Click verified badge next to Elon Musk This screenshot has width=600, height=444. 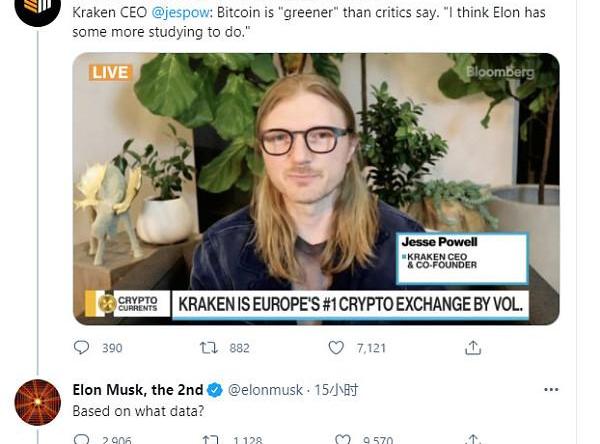click(215, 390)
